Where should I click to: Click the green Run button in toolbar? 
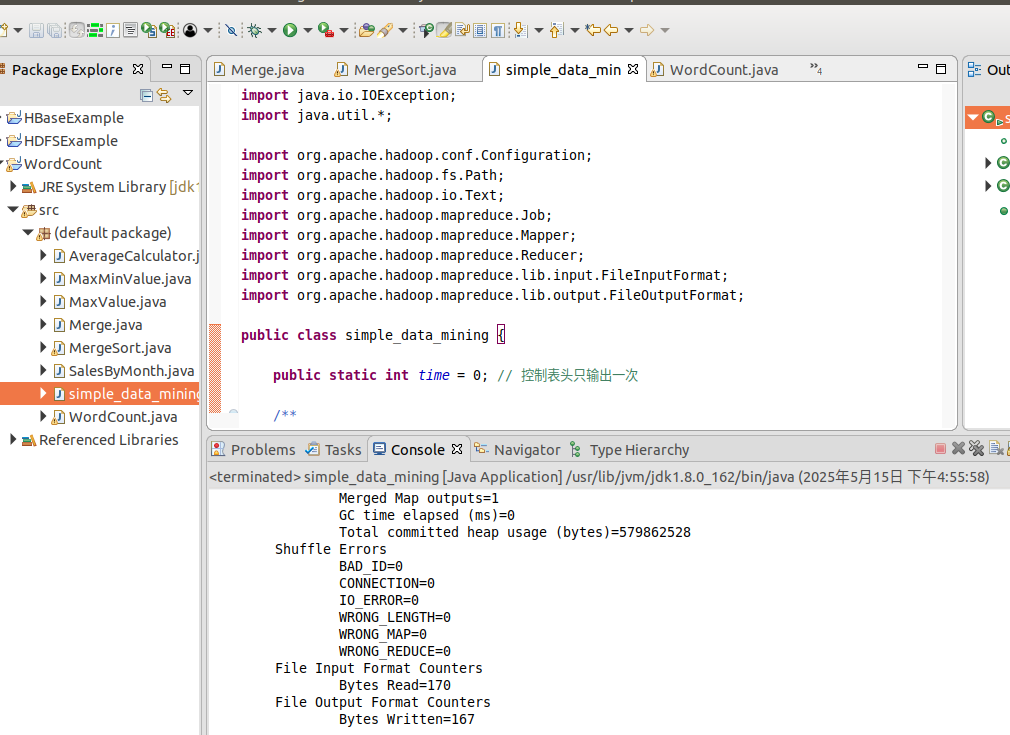[x=289, y=31]
